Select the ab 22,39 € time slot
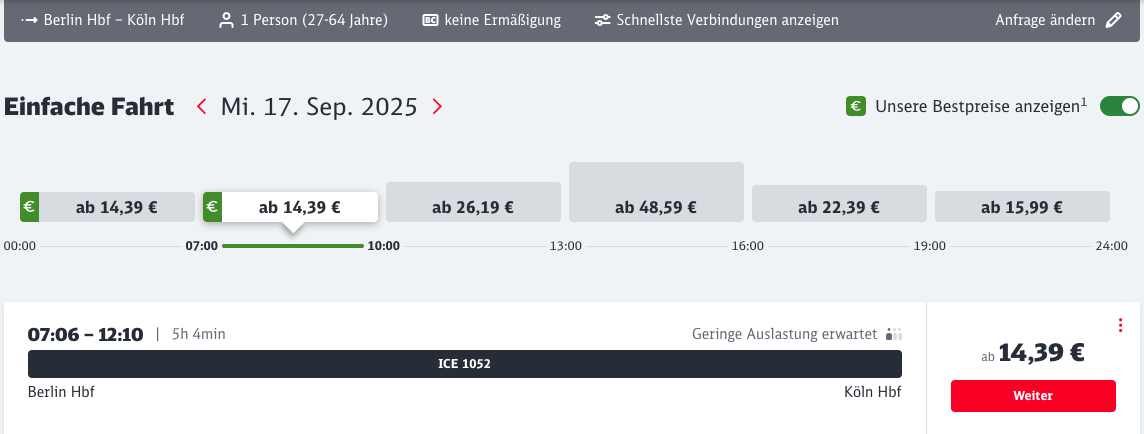 (839, 204)
